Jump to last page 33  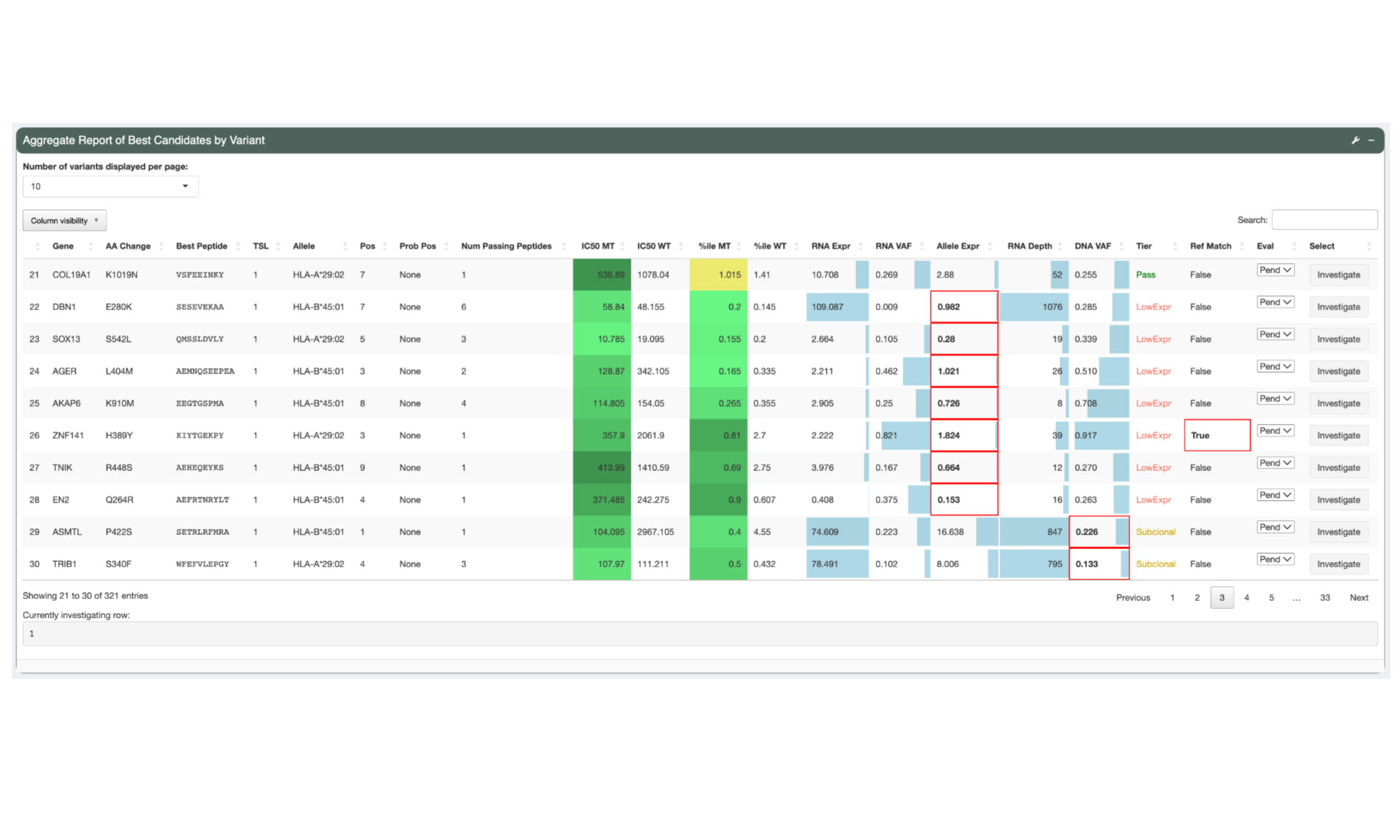(x=1325, y=598)
